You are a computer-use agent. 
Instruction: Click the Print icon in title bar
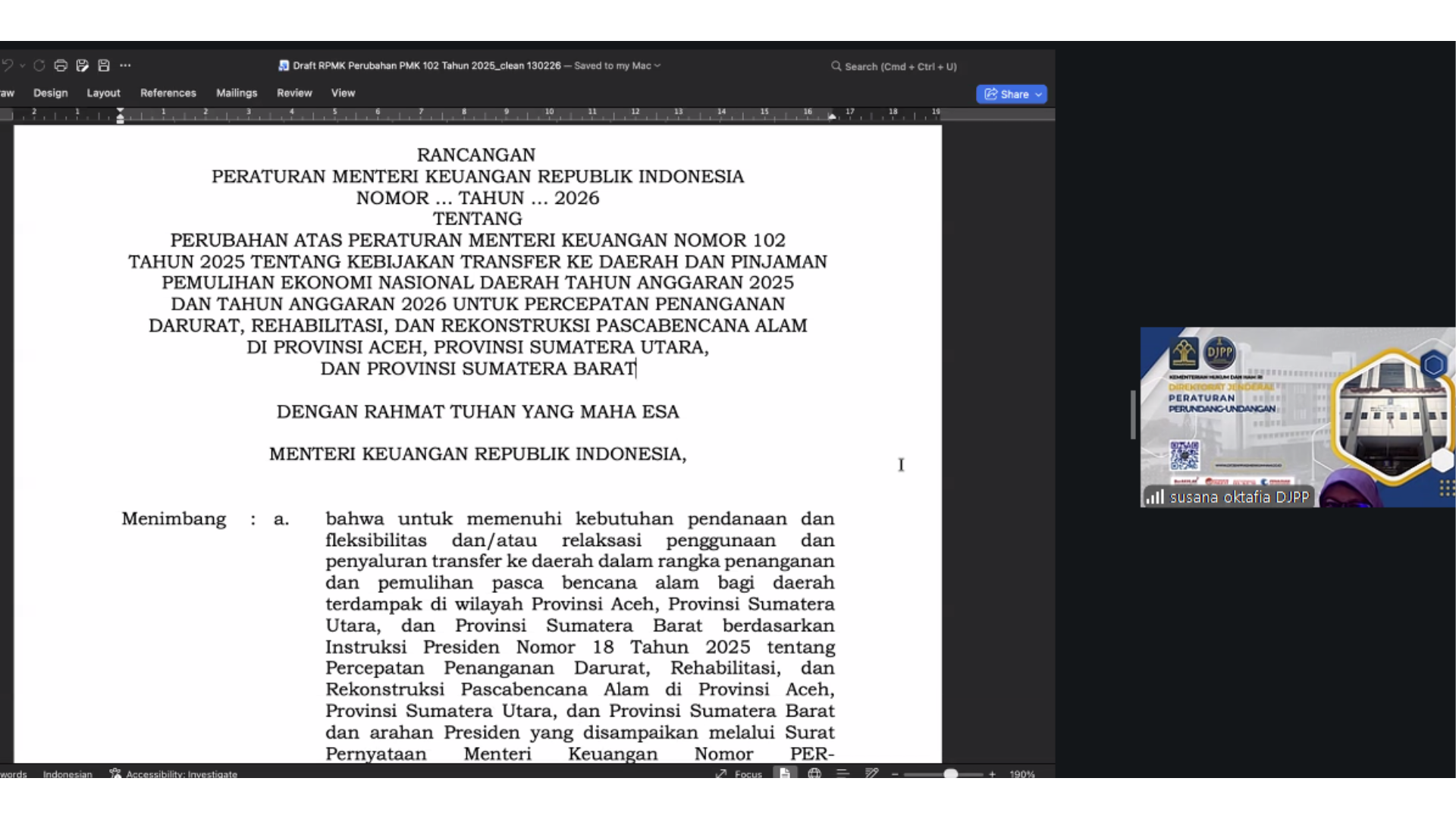pyautogui.click(x=61, y=66)
